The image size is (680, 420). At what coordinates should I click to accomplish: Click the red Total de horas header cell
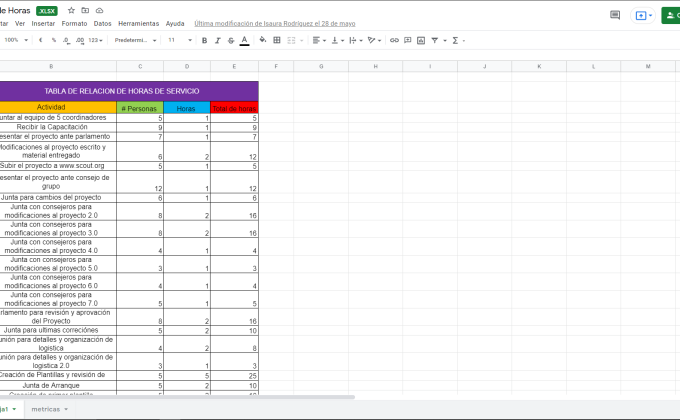(x=234, y=108)
